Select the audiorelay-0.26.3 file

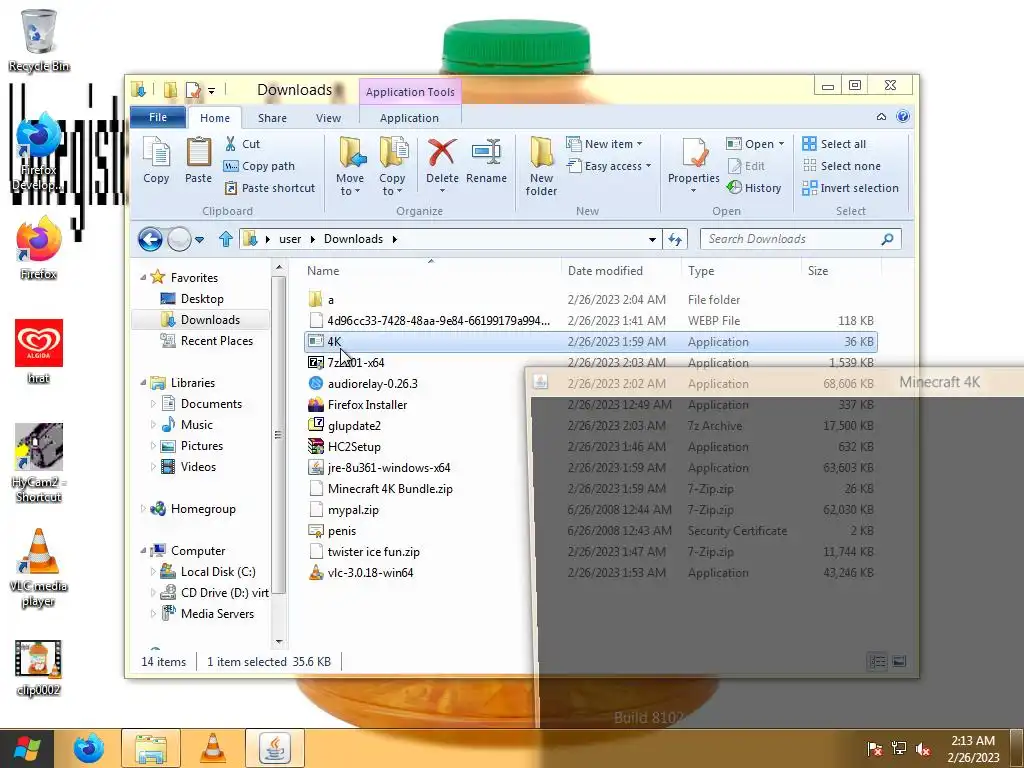click(372, 384)
